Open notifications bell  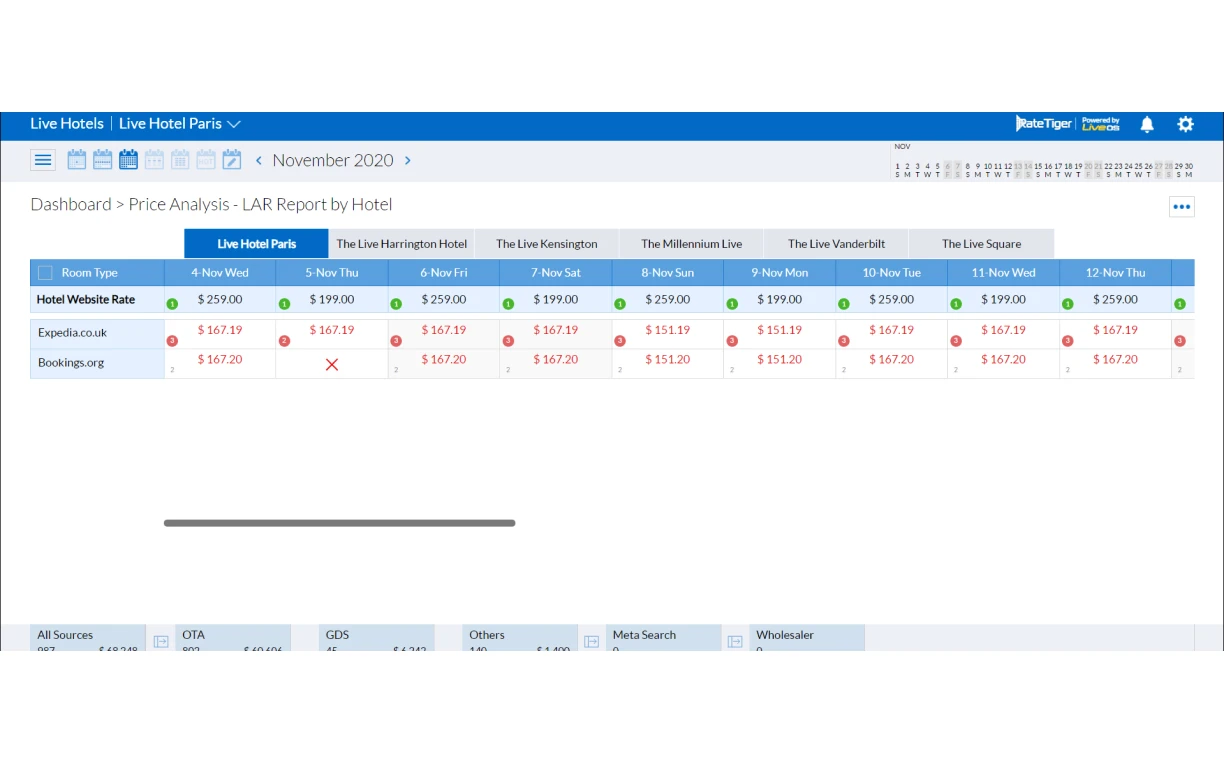tap(1147, 124)
